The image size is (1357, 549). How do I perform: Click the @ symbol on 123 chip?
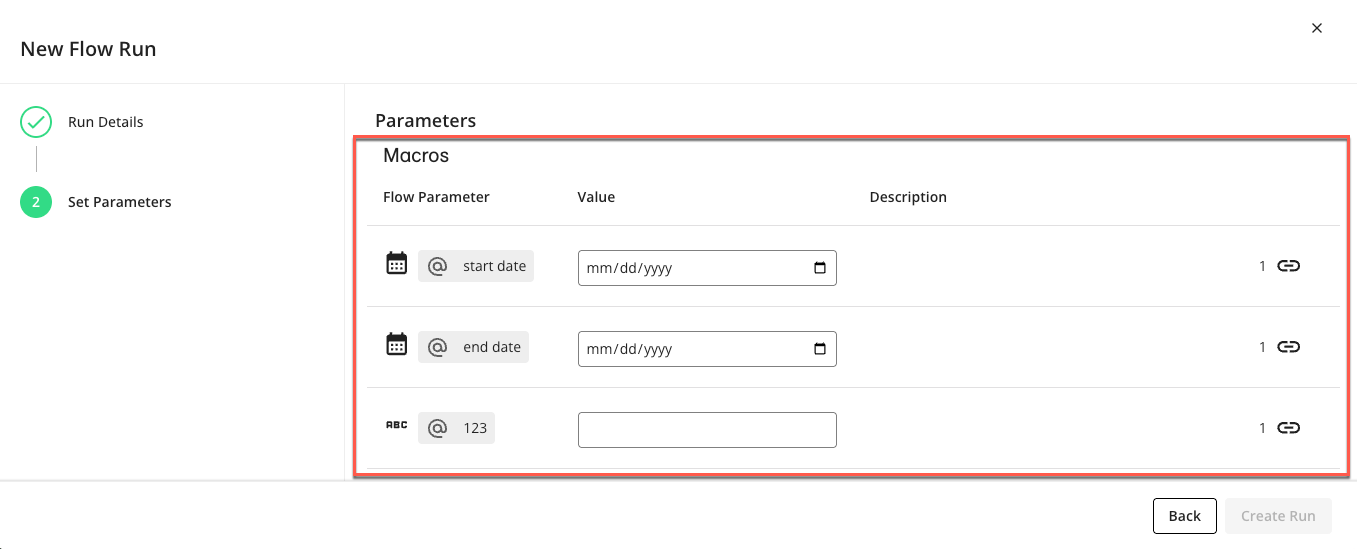437,429
